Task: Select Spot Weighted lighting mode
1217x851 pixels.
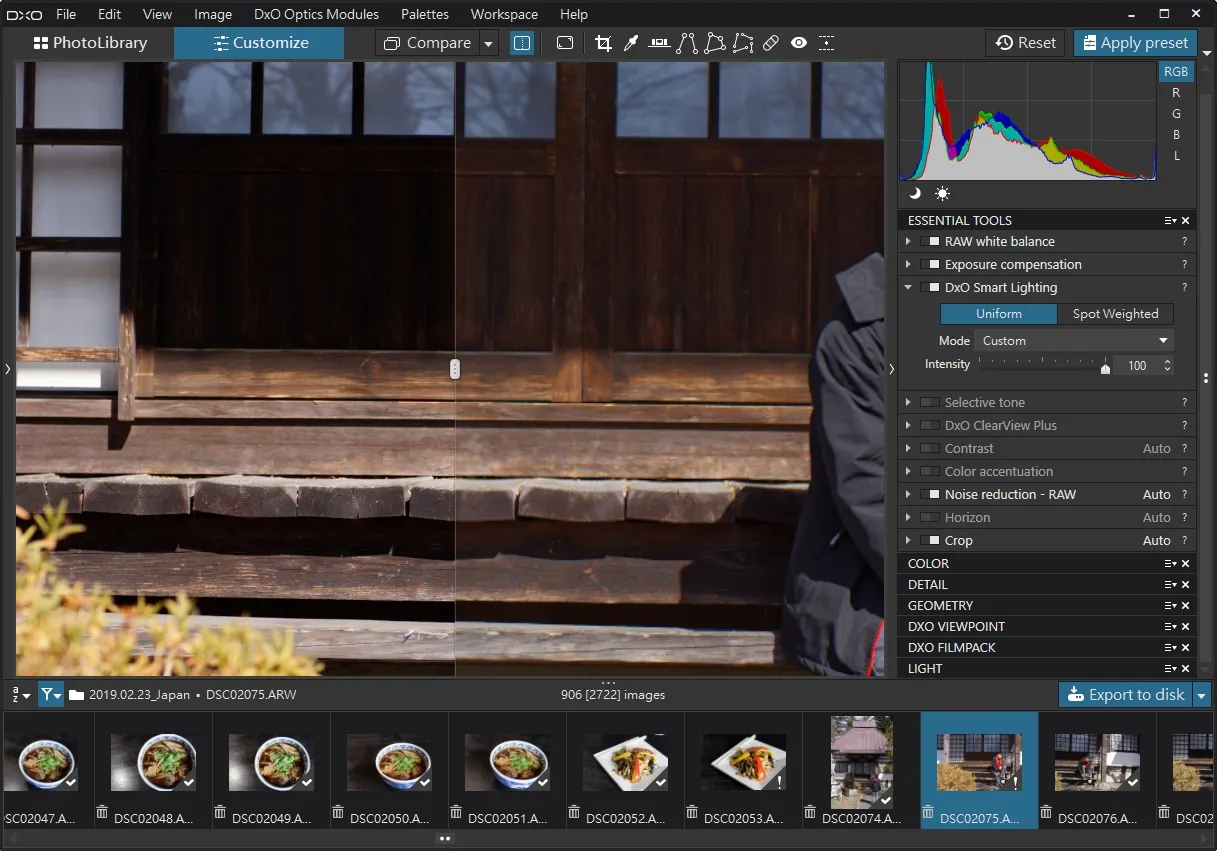Action: click(1115, 314)
